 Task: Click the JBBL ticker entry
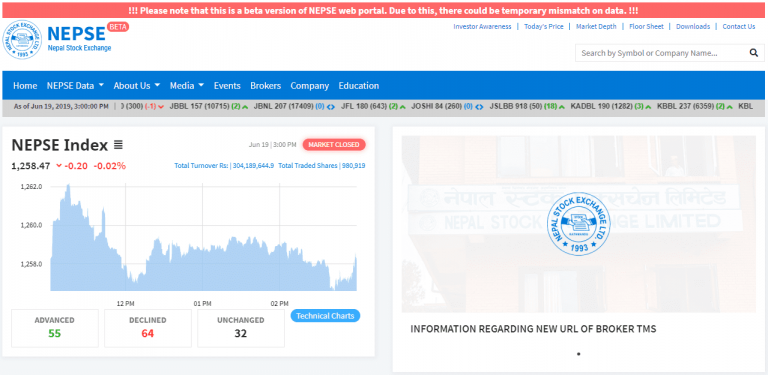[x=209, y=106]
